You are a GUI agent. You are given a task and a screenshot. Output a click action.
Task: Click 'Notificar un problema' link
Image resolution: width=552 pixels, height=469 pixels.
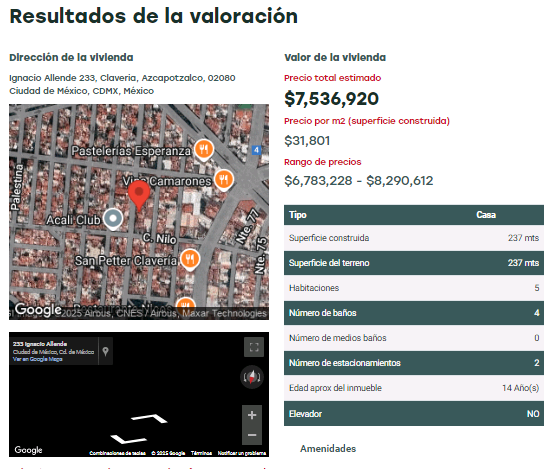242,453
